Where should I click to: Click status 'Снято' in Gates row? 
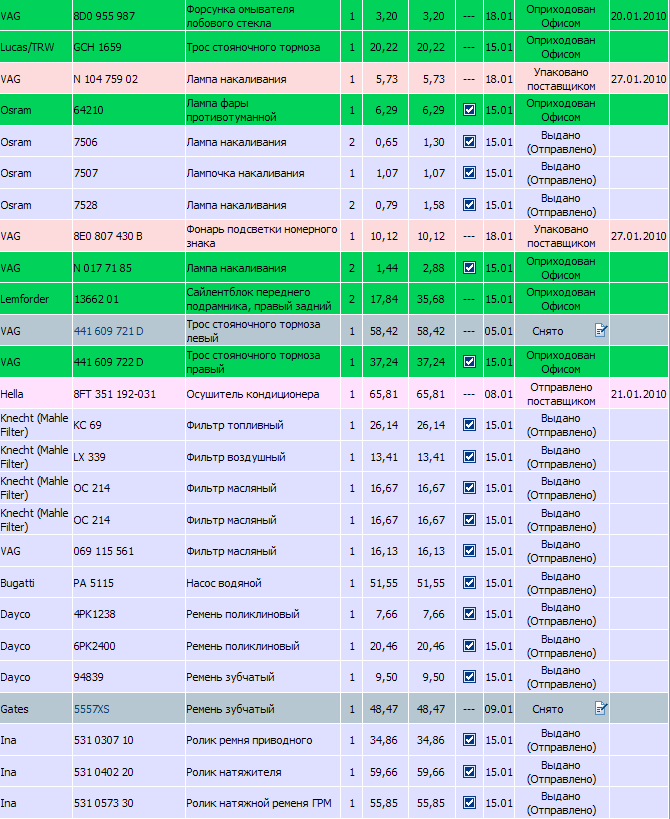coord(548,709)
